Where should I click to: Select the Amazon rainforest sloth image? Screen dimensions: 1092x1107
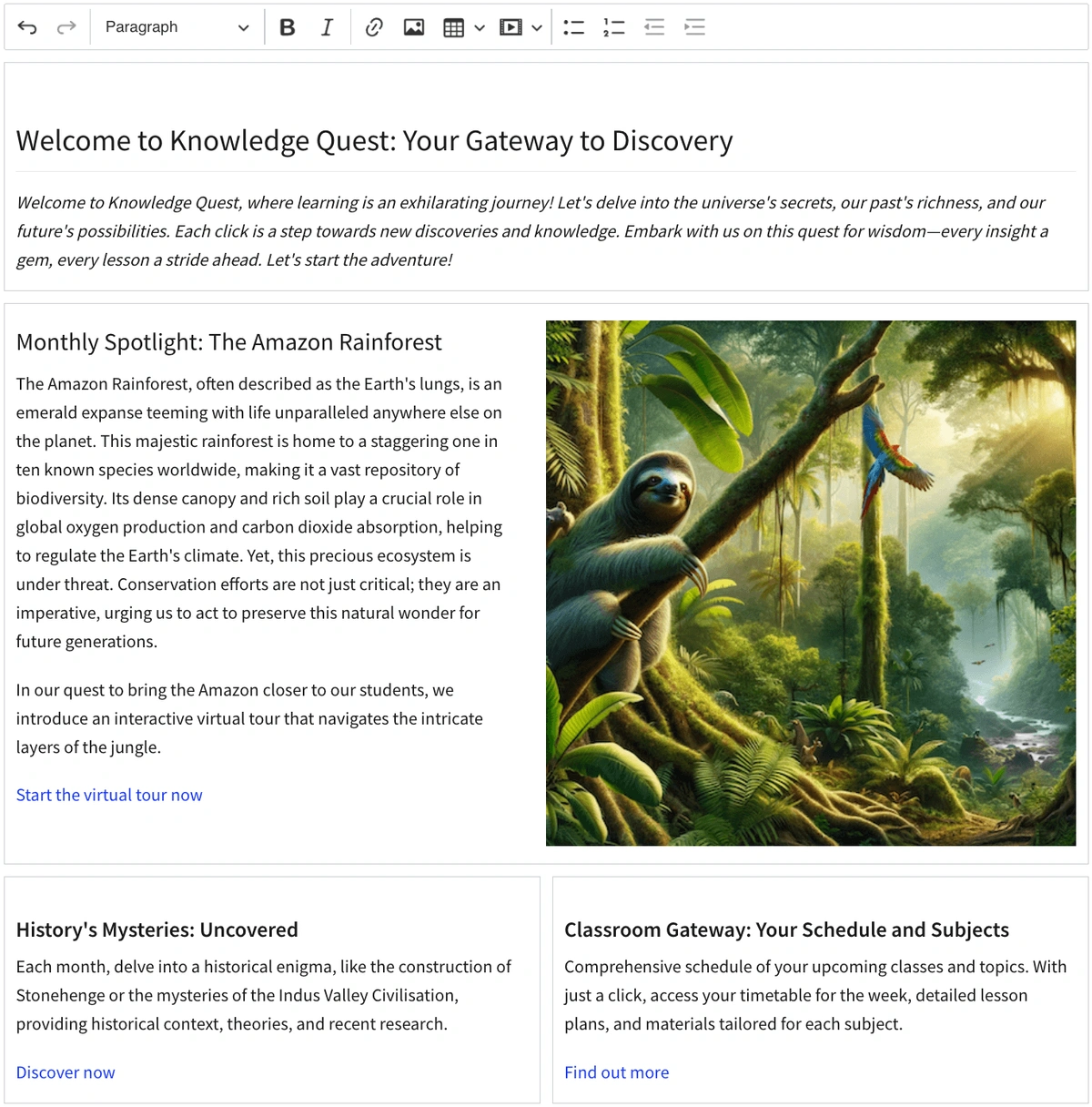click(810, 583)
